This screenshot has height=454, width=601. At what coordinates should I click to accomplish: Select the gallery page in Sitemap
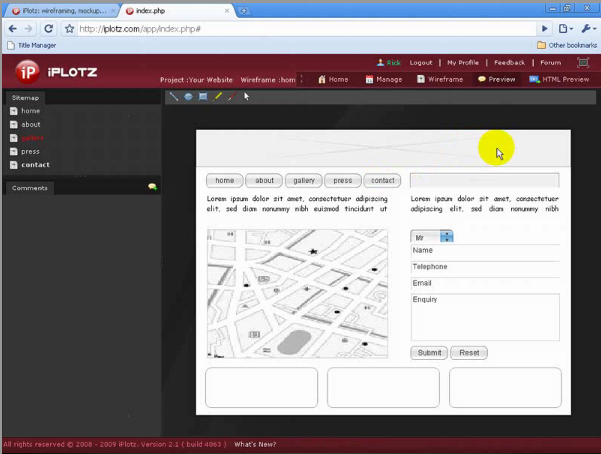[32, 138]
